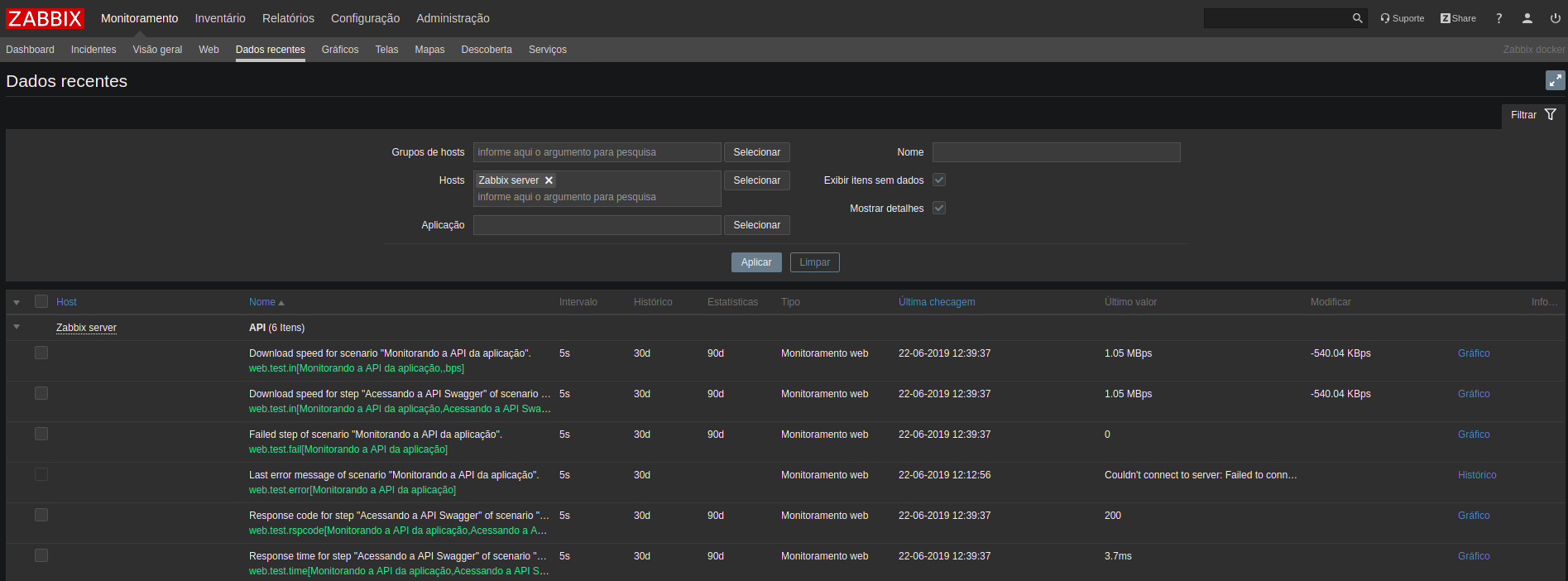
Task: Focus the Hosts search field
Action: (597, 197)
